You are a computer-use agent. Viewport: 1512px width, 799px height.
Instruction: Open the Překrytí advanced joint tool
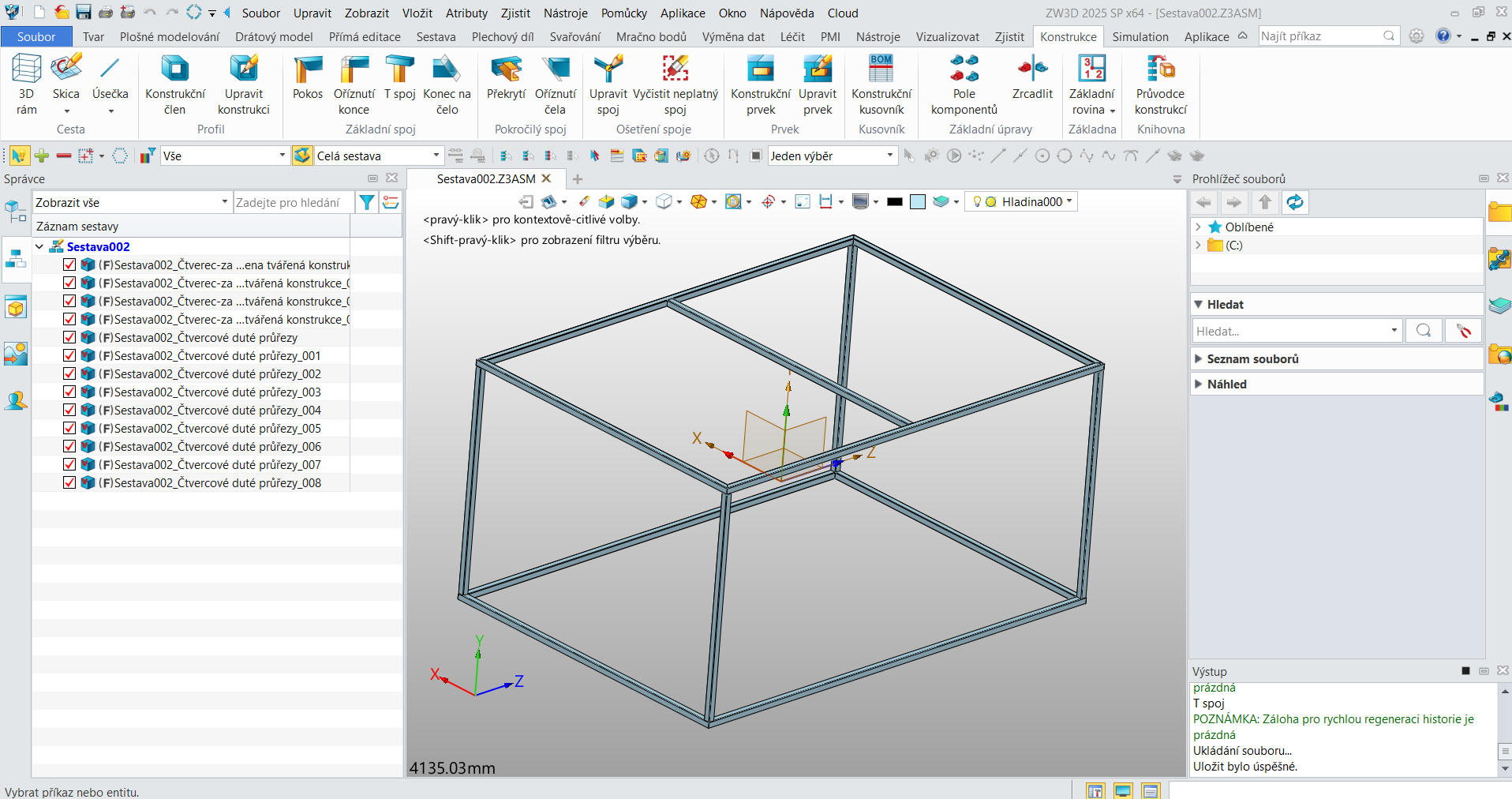click(x=506, y=77)
